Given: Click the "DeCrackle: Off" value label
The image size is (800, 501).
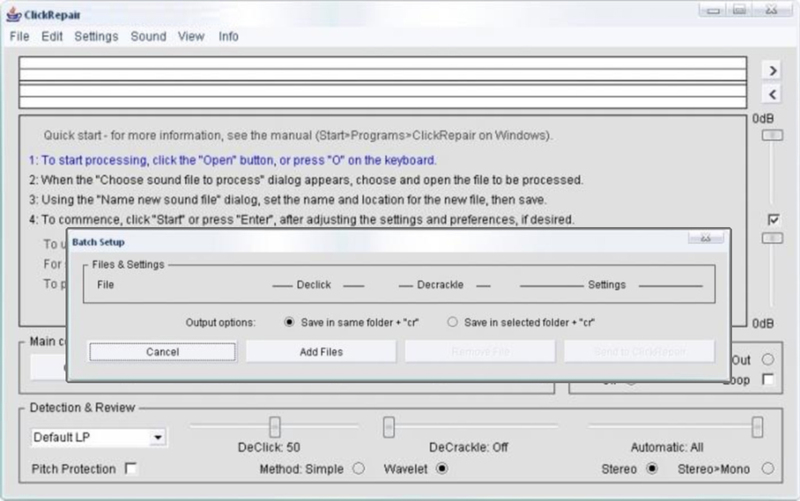Looking at the screenshot, I should tap(468, 447).
